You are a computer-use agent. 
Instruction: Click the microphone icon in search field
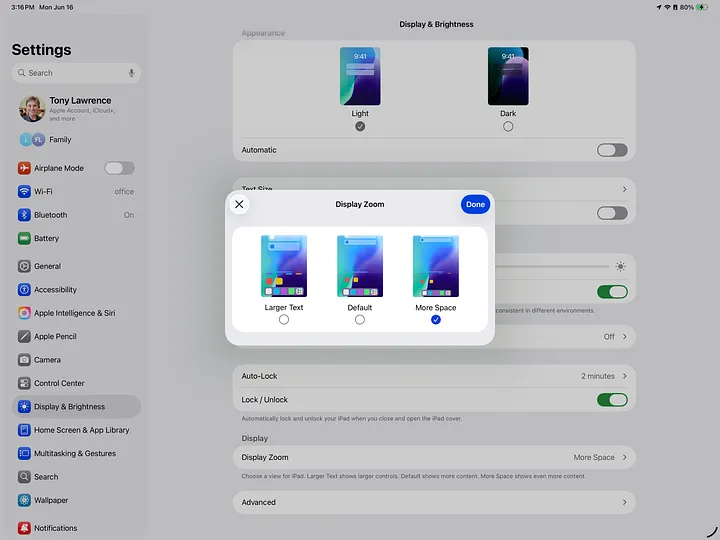click(x=131, y=73)
